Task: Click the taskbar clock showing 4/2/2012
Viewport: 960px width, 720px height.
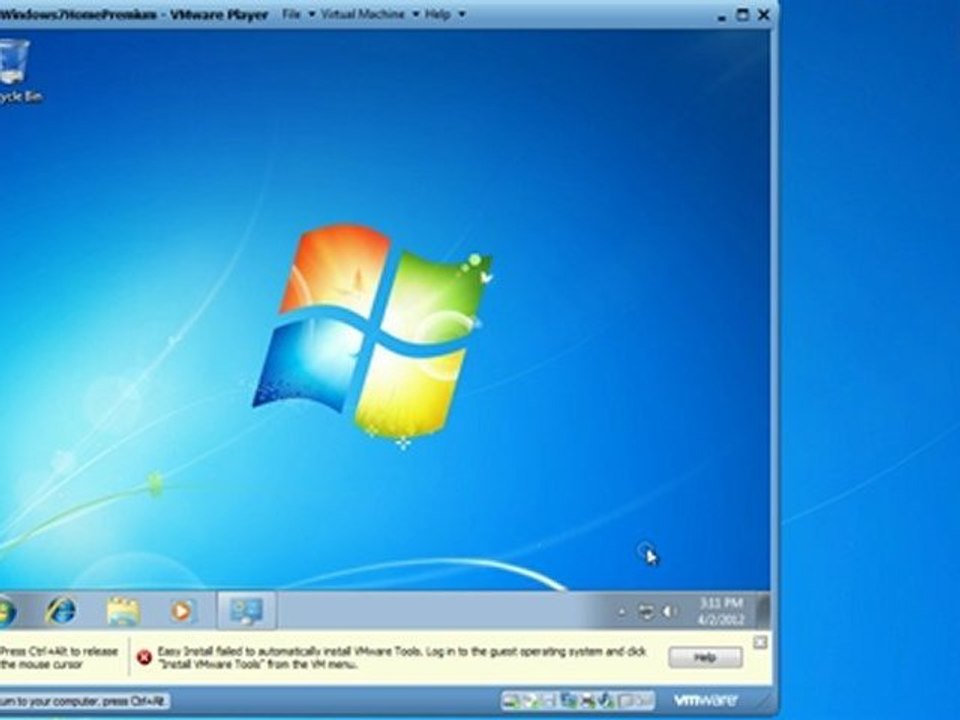Action: (721, 611)
